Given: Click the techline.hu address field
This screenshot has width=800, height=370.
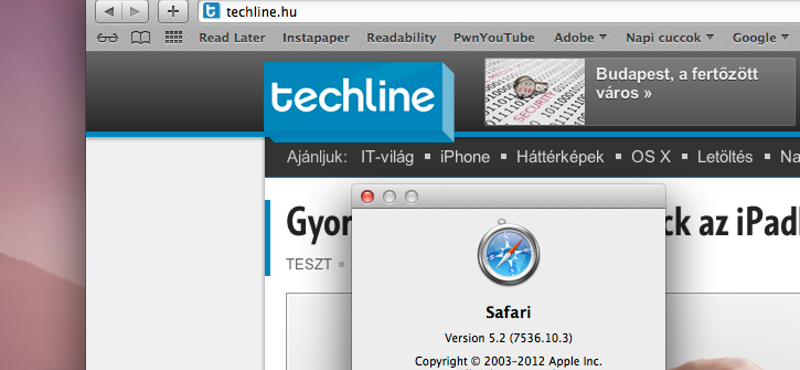Looking at the screenshot, I should (x=499, y=12).
